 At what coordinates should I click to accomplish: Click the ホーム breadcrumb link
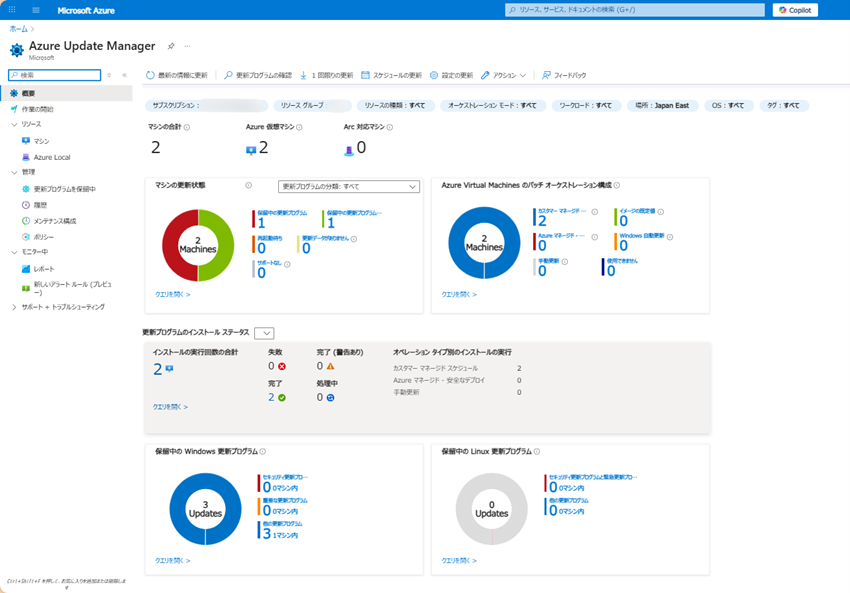[x=18, y=29]
